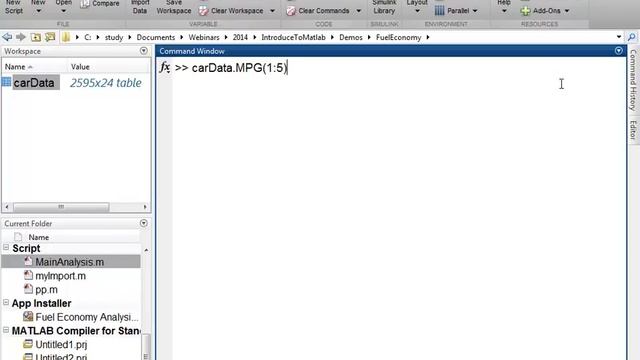
Task: Open the Clear Commands dropdown arrow
Action: (358, 11)
